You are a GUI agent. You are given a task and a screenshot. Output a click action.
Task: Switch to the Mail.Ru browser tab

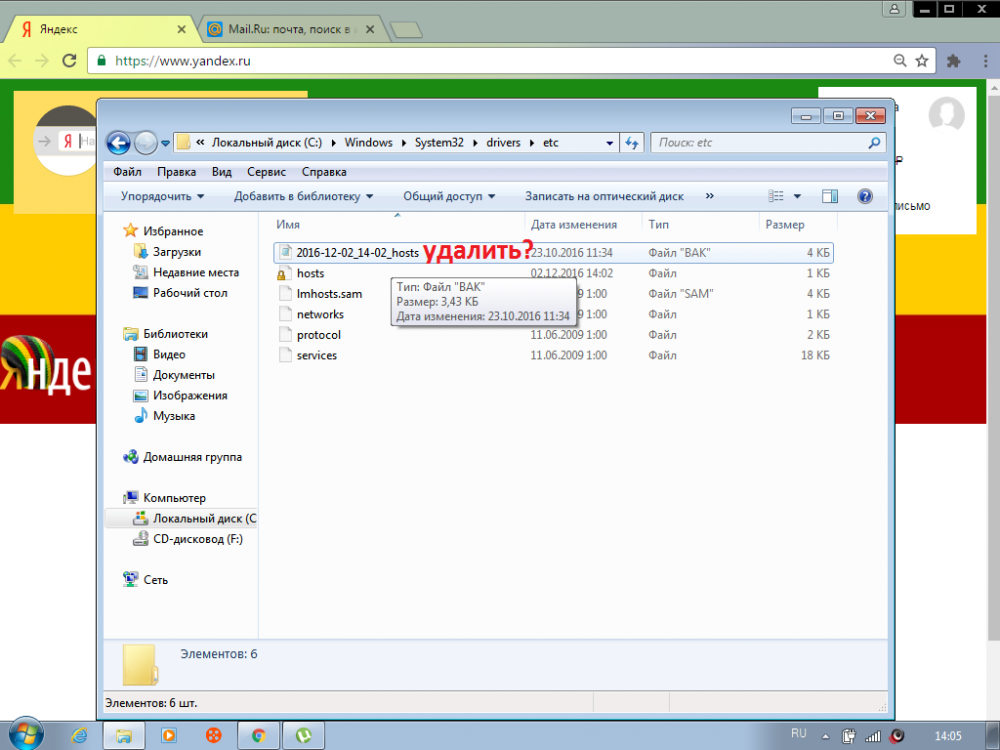290,29
